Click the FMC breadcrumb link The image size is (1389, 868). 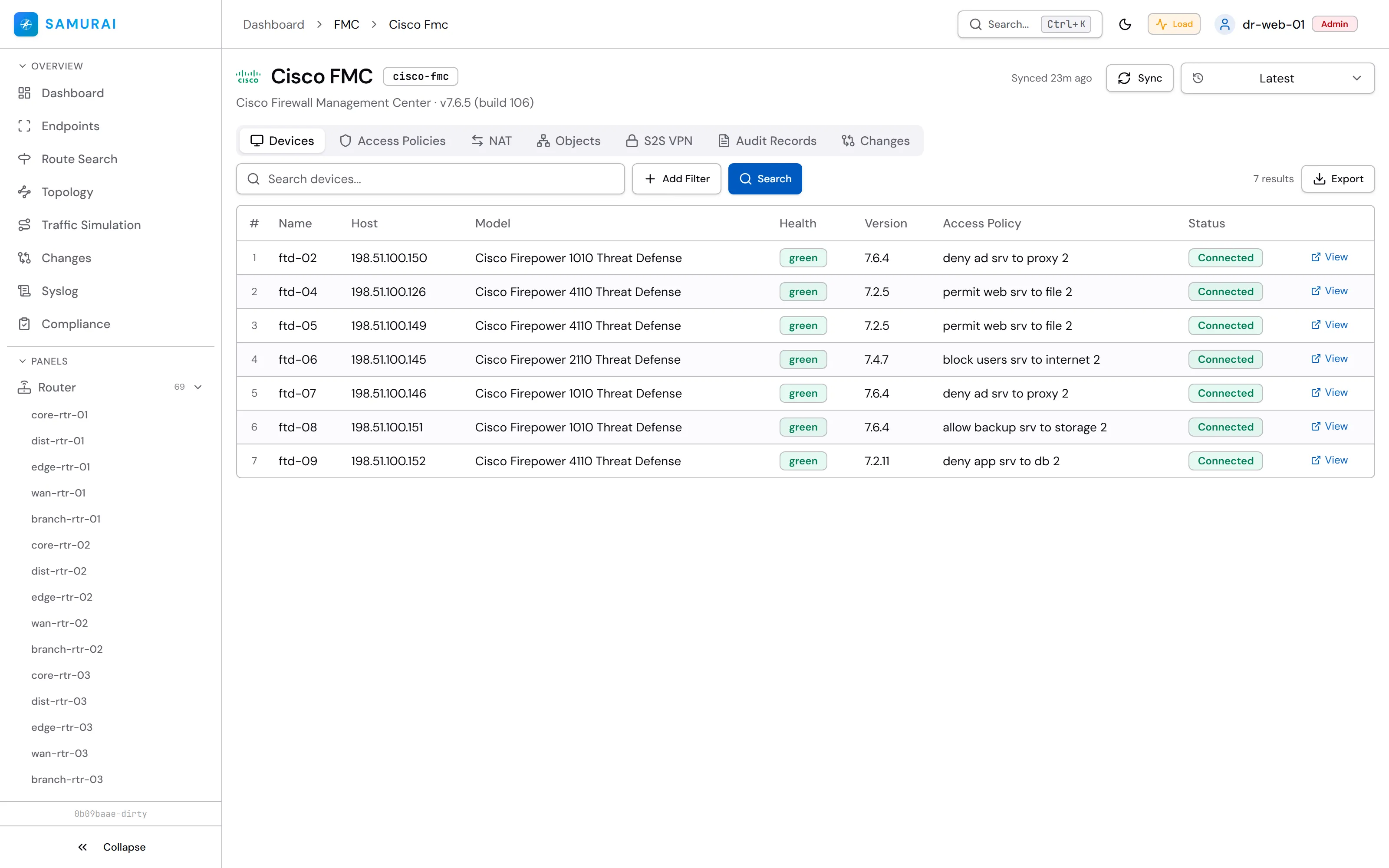click(347, 24)
